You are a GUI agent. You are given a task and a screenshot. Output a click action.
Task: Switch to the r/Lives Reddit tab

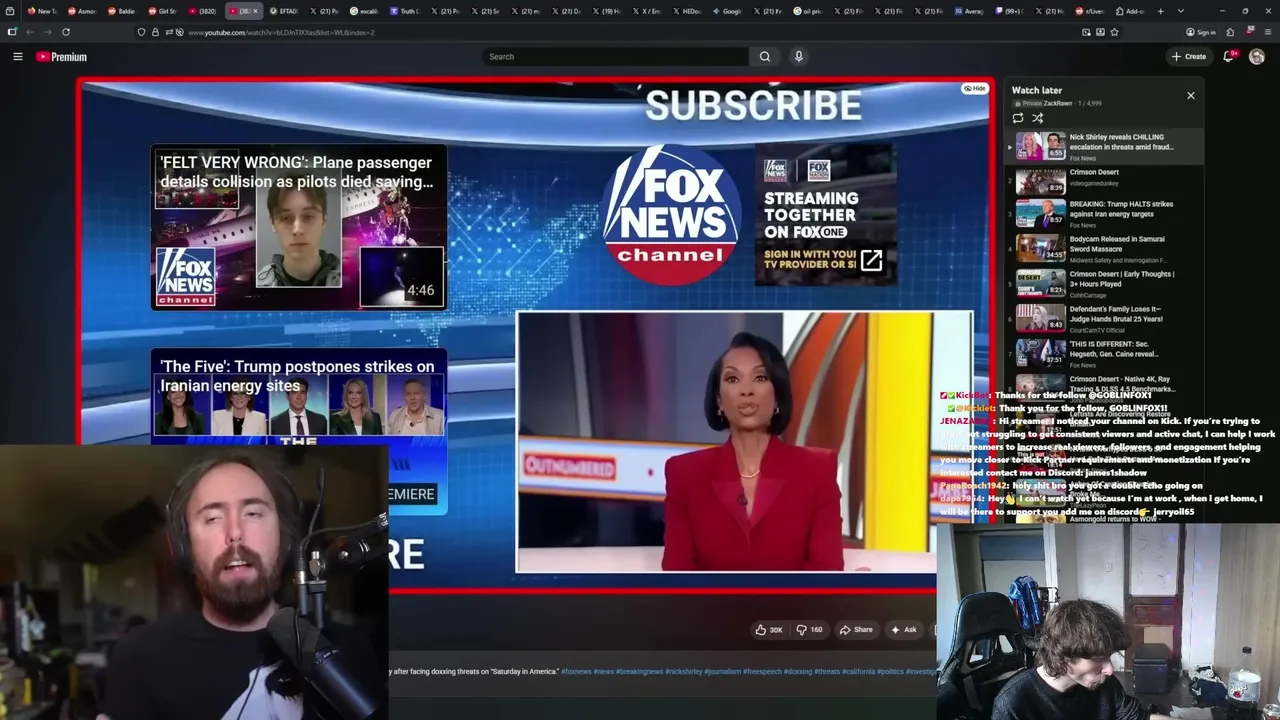pyautogui.click(x=1091, y=11)
